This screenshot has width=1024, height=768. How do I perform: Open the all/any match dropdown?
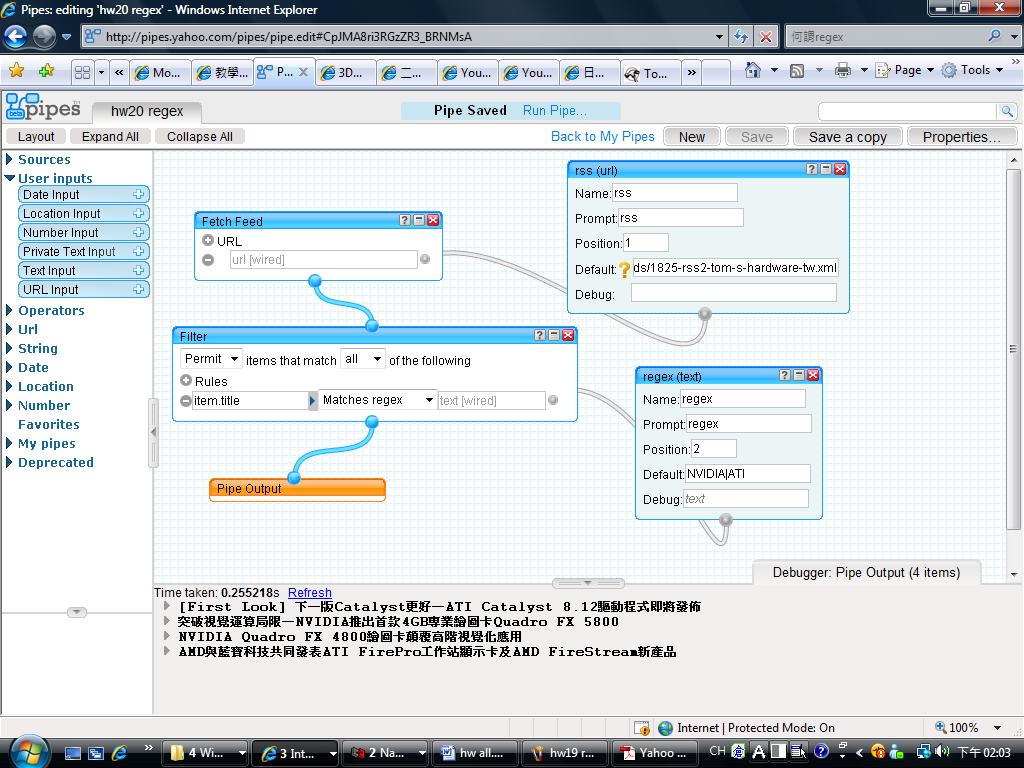click(362, 359)
